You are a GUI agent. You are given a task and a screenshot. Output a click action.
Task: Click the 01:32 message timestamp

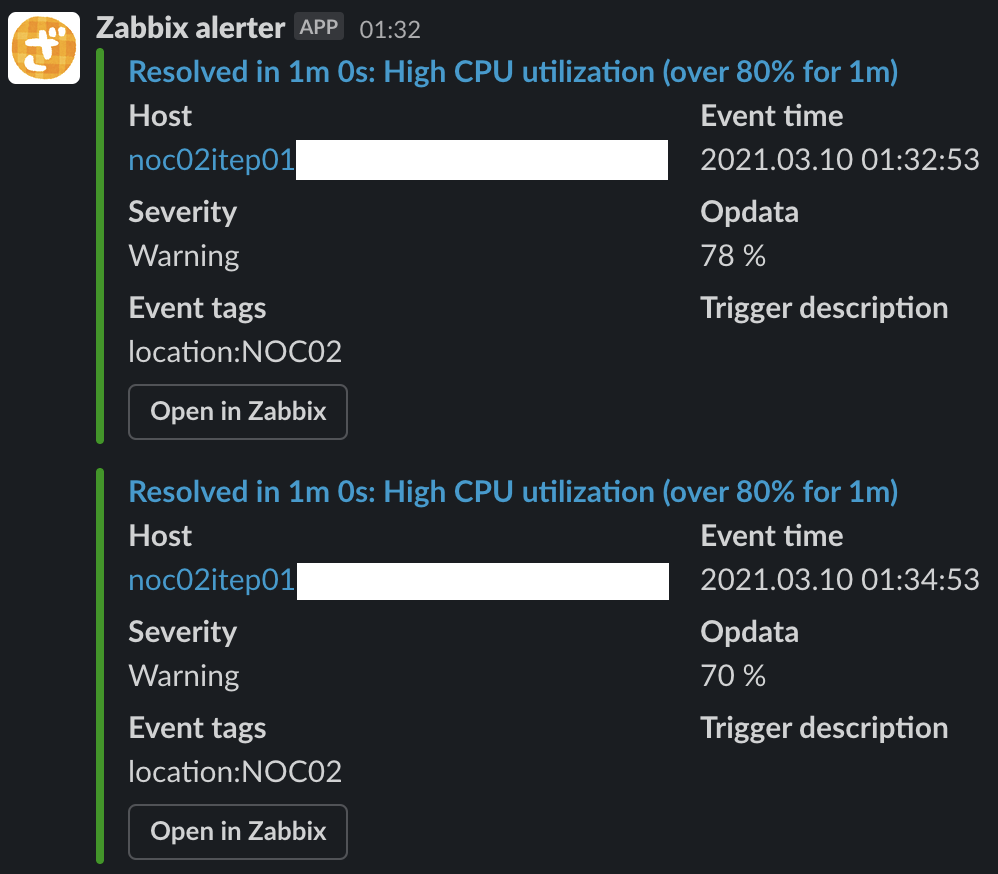click(390, 29)
